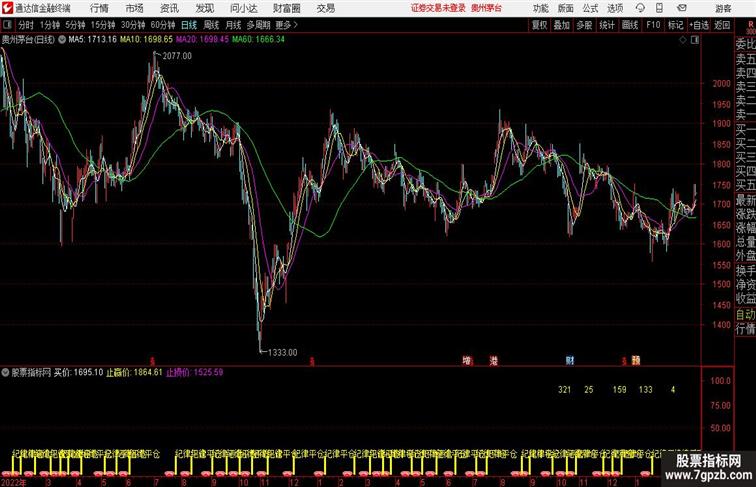The width and height of the screenshot is (756, 487).
Task: Switch to 月线 monthly period tab
Action: tap(233, 25)
